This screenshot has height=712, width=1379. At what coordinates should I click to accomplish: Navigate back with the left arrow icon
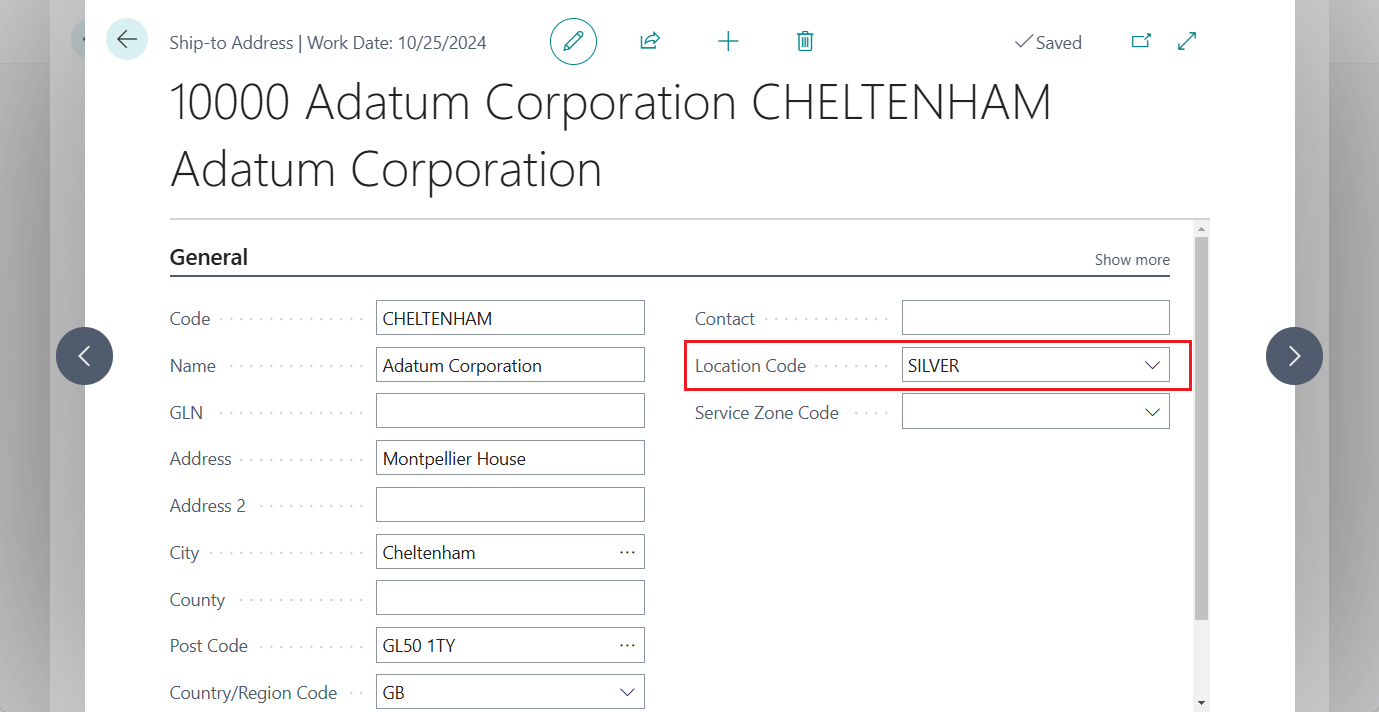[x=127, y=39]
